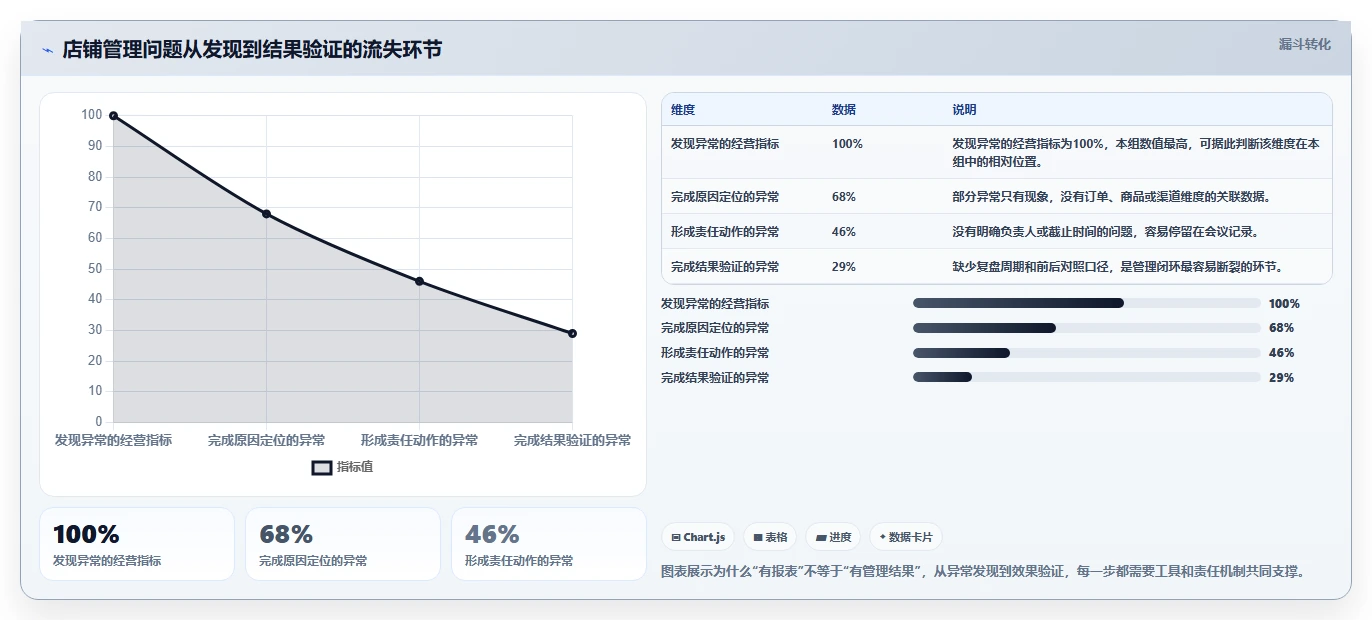1372x620 pixels.
Task: Click the 100% data card
Action: tap(137, 544)
